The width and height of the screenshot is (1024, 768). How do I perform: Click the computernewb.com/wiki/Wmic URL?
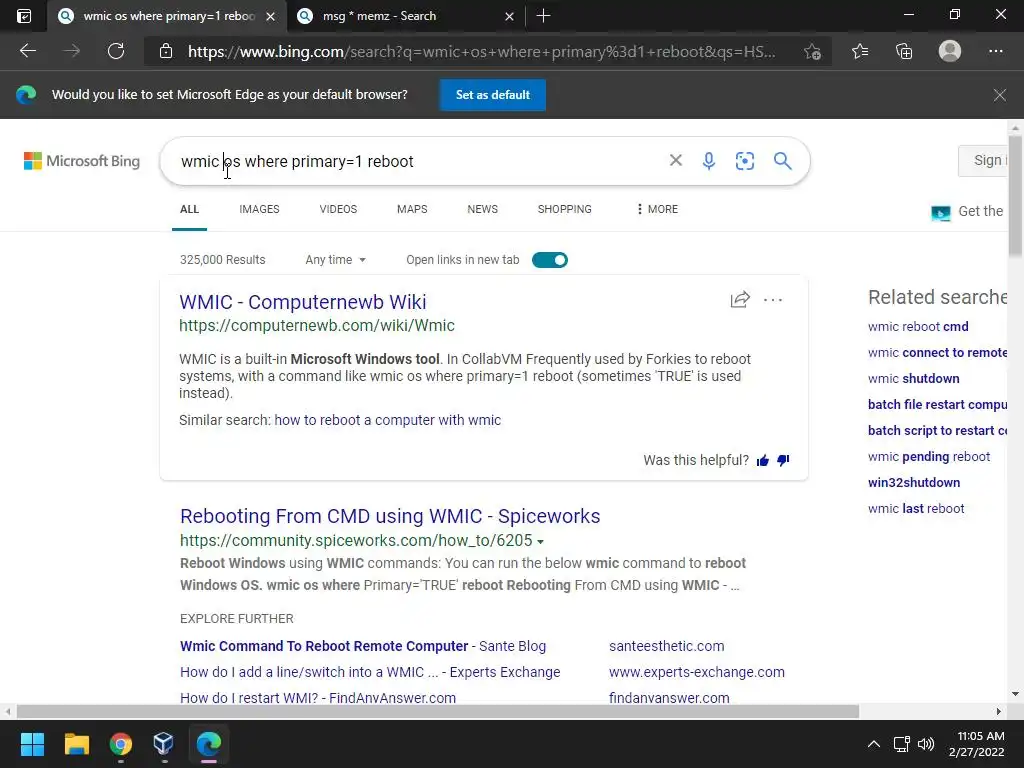317,325
